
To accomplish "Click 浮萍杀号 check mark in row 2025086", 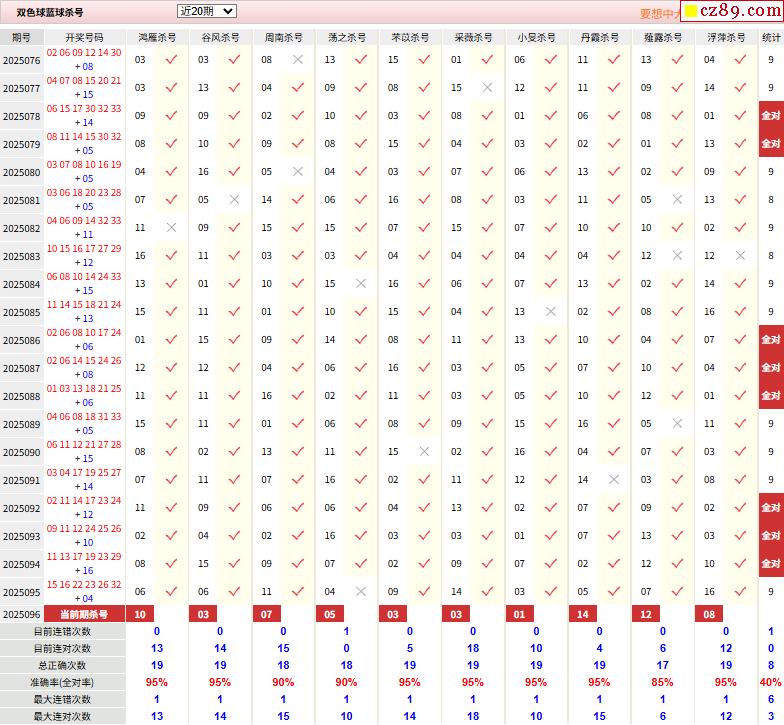I will 740,340.
